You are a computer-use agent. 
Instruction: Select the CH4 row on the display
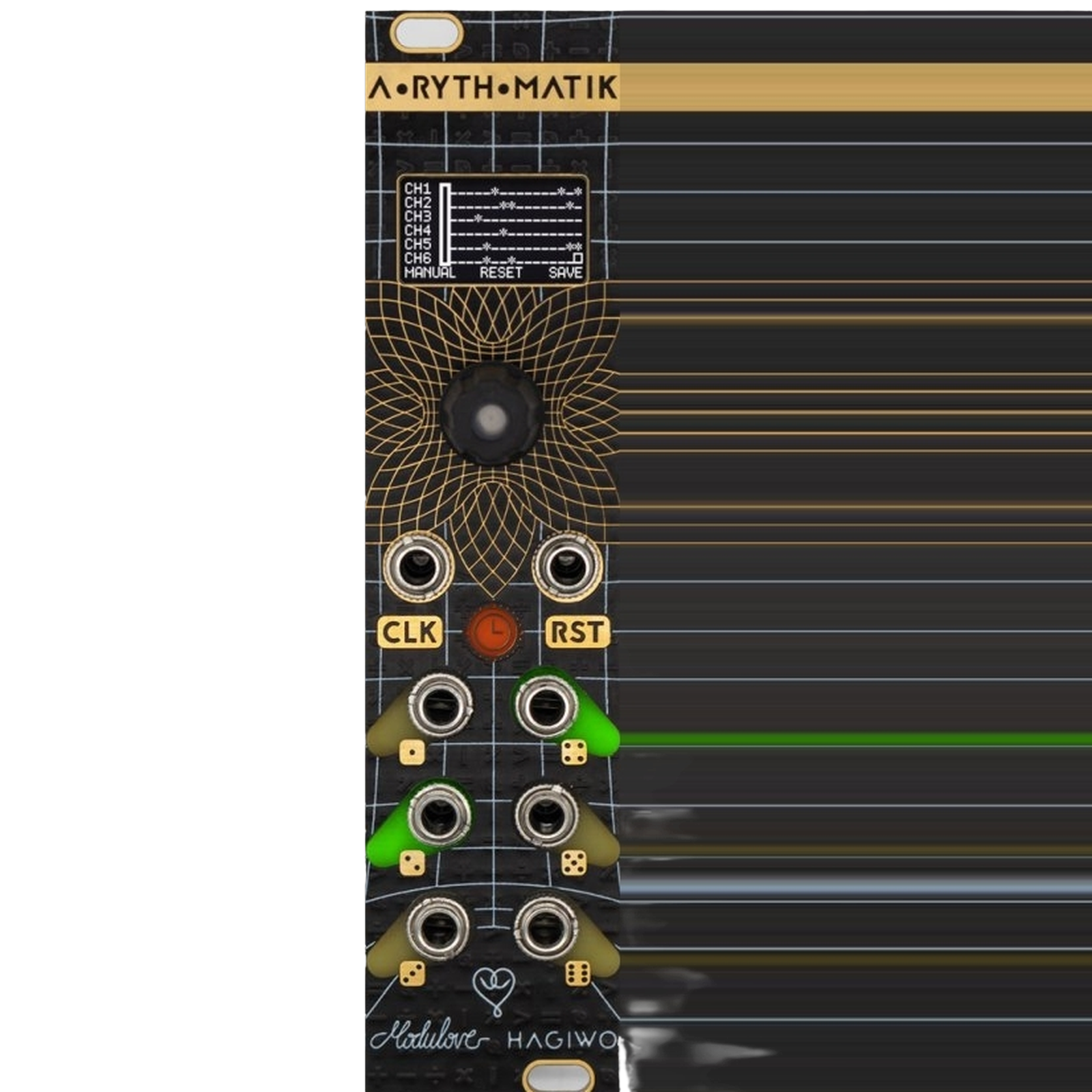pyautogui.click(x=493, y=231)
